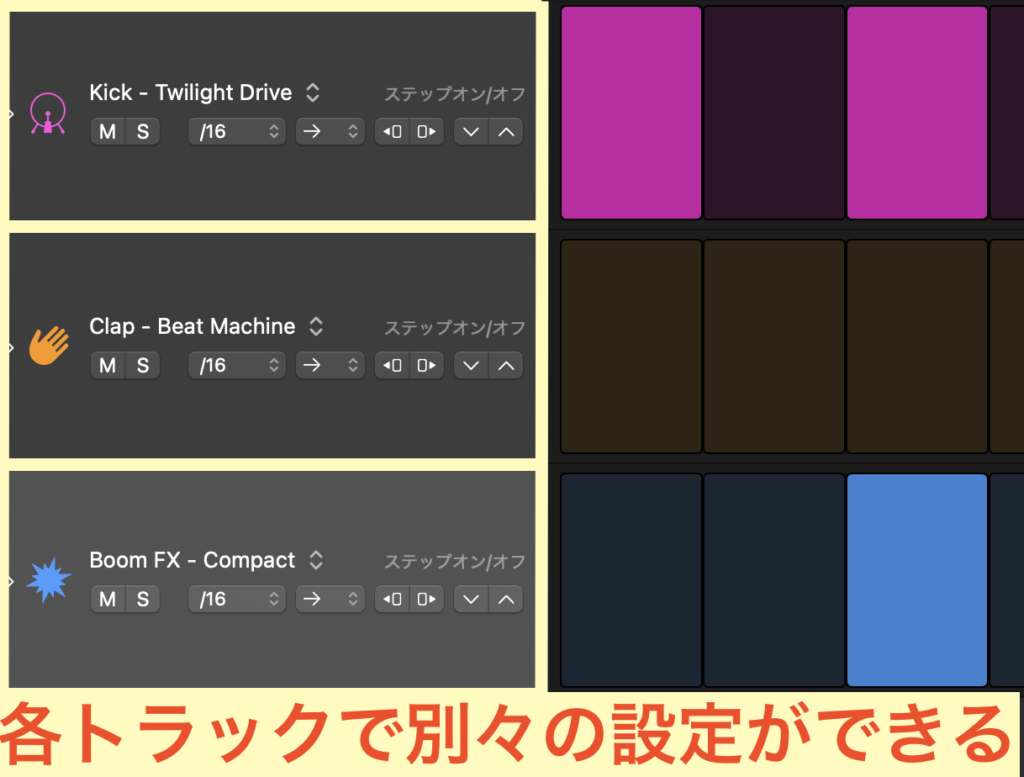
Task: Solo the Kick - Twilight Drive row
Action: [x=142, y=132]
